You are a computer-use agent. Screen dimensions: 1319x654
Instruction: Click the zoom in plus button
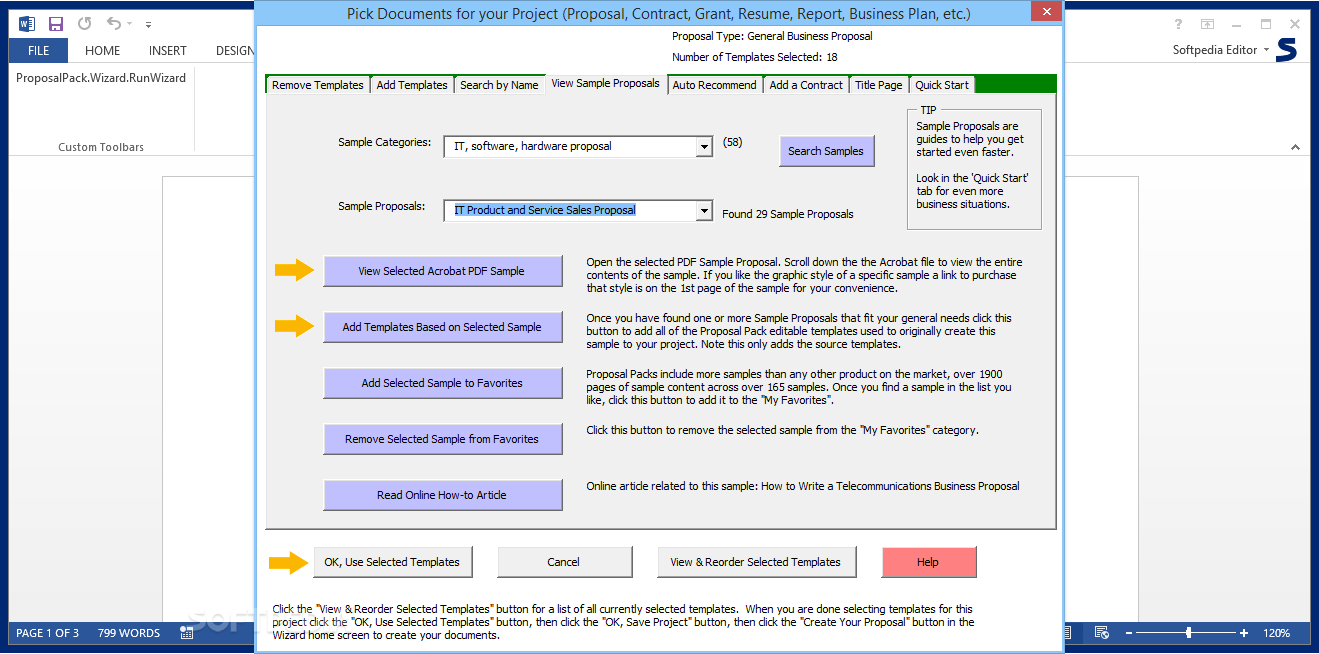[1244, 633]
